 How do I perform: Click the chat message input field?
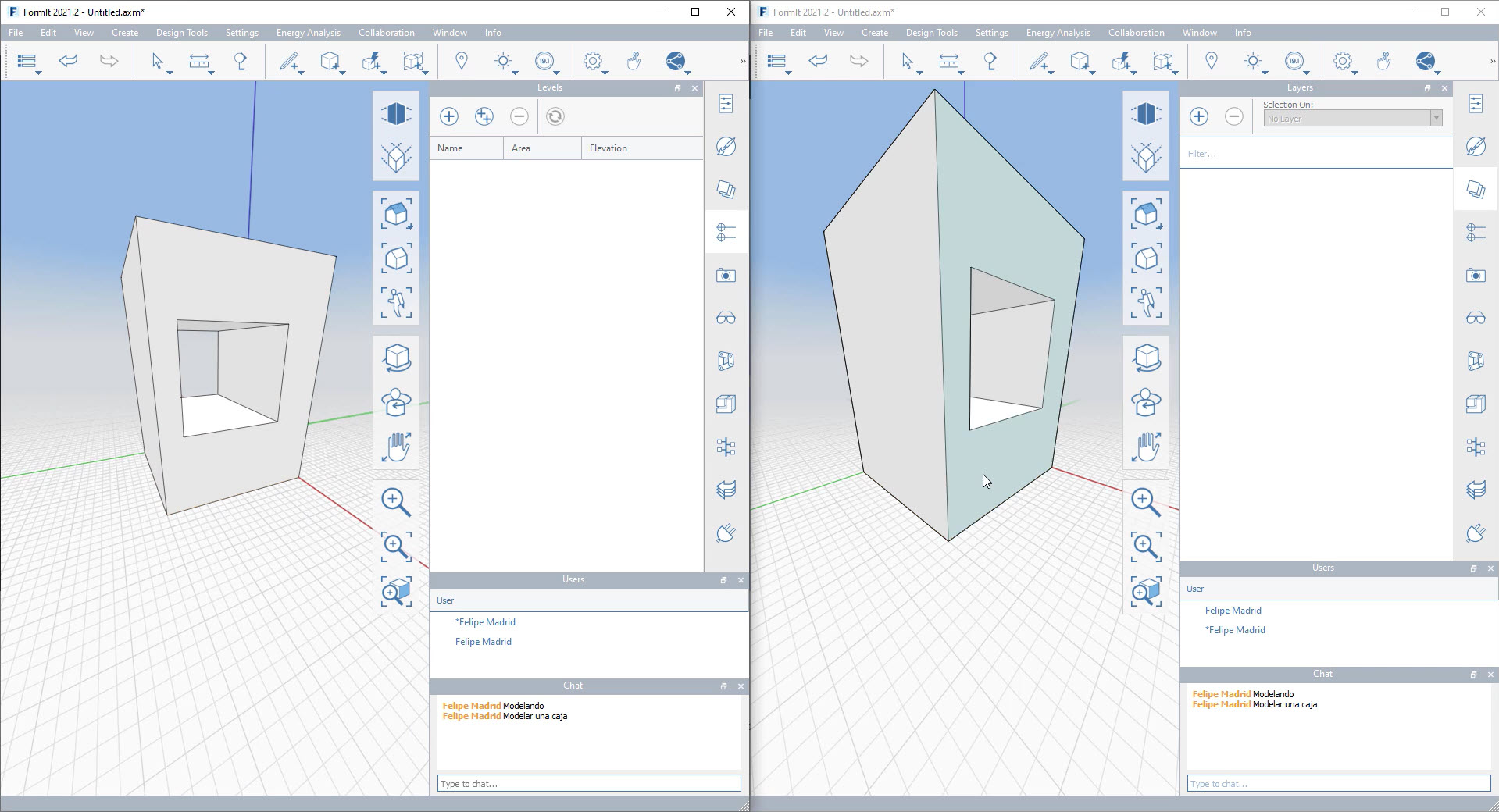[588, 783]
